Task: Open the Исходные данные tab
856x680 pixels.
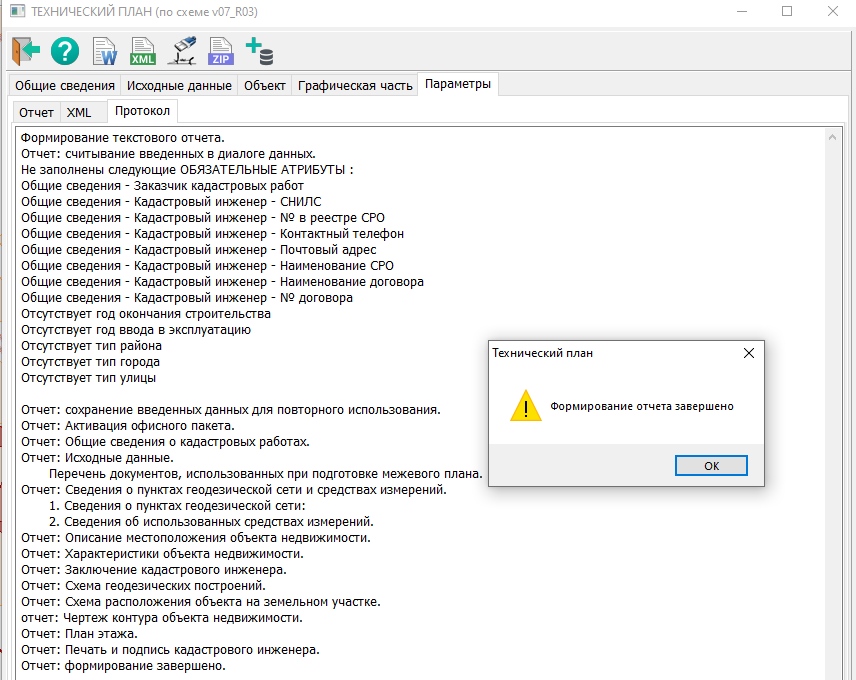Action: [180, 86]
